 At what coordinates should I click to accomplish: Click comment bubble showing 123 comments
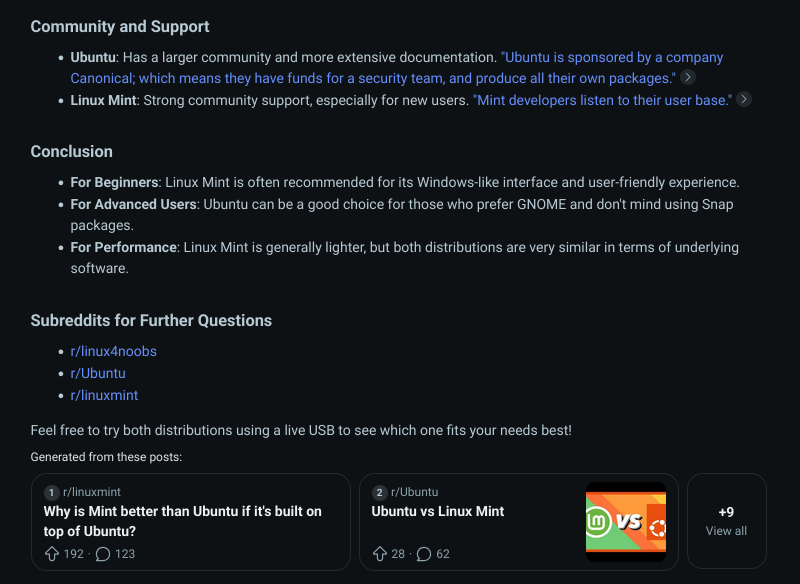point(104,554)
